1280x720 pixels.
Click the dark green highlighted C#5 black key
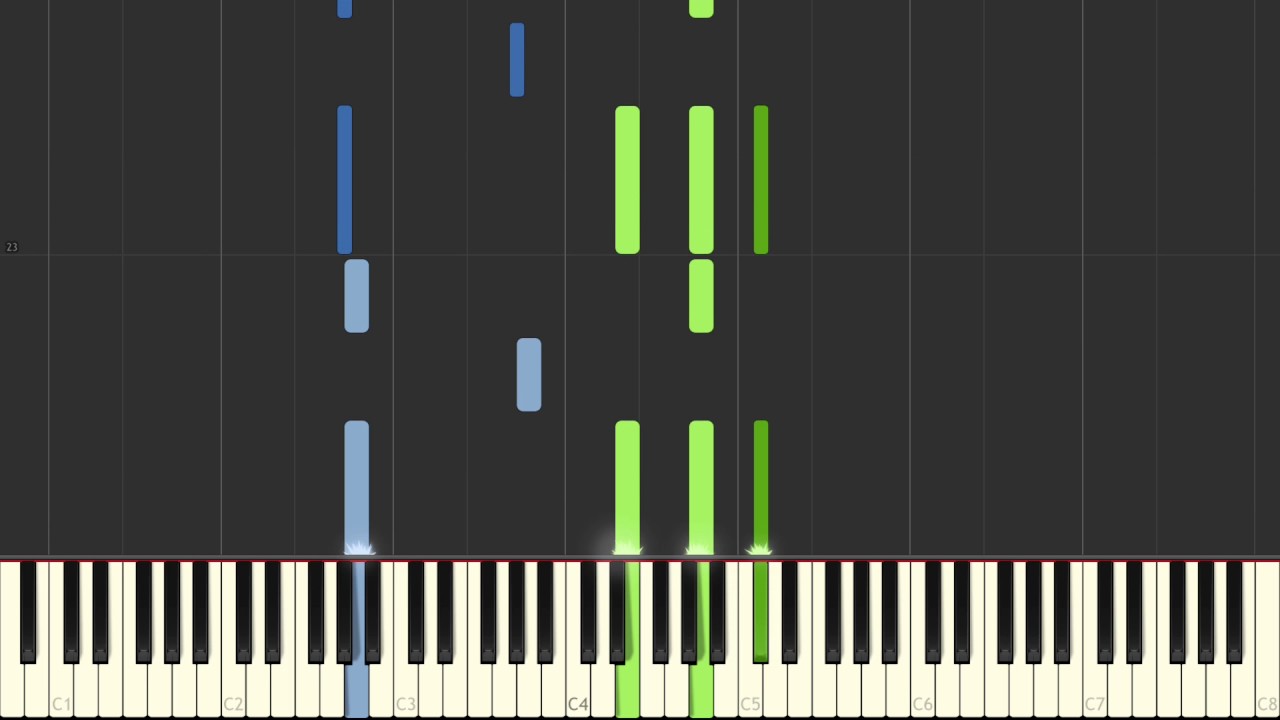click(761, 610)
